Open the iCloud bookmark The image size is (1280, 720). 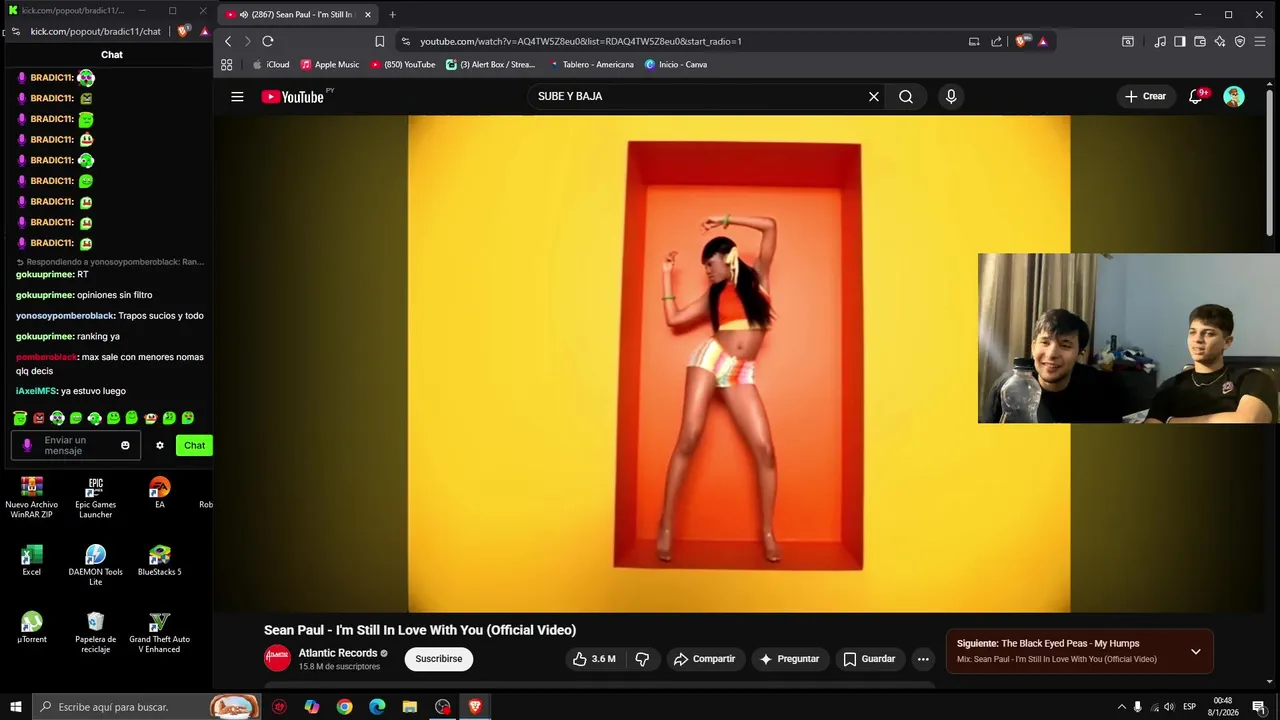(271, 65)
